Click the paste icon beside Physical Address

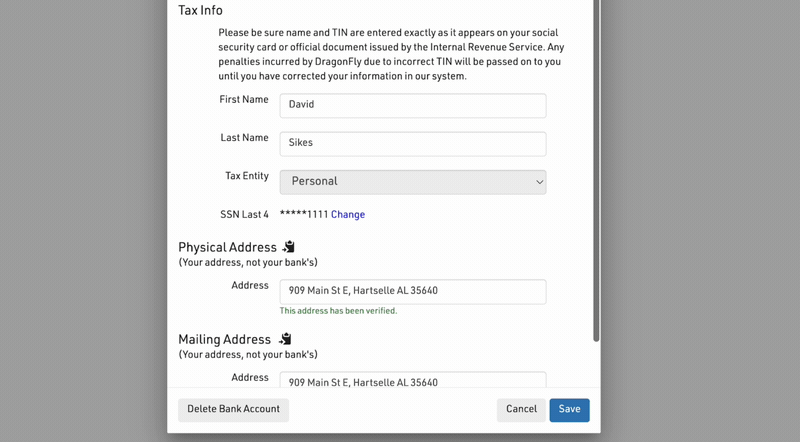(289, 247)
